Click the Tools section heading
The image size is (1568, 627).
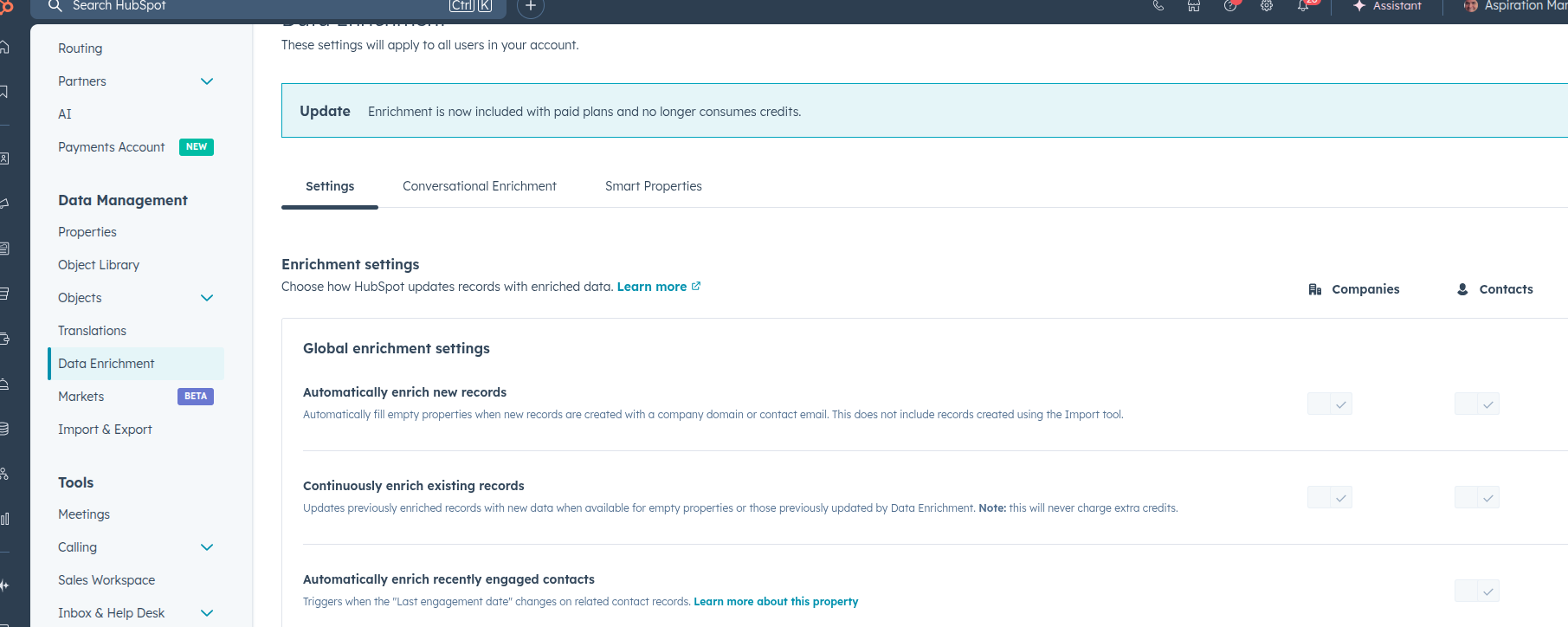(x=76, y=482)
